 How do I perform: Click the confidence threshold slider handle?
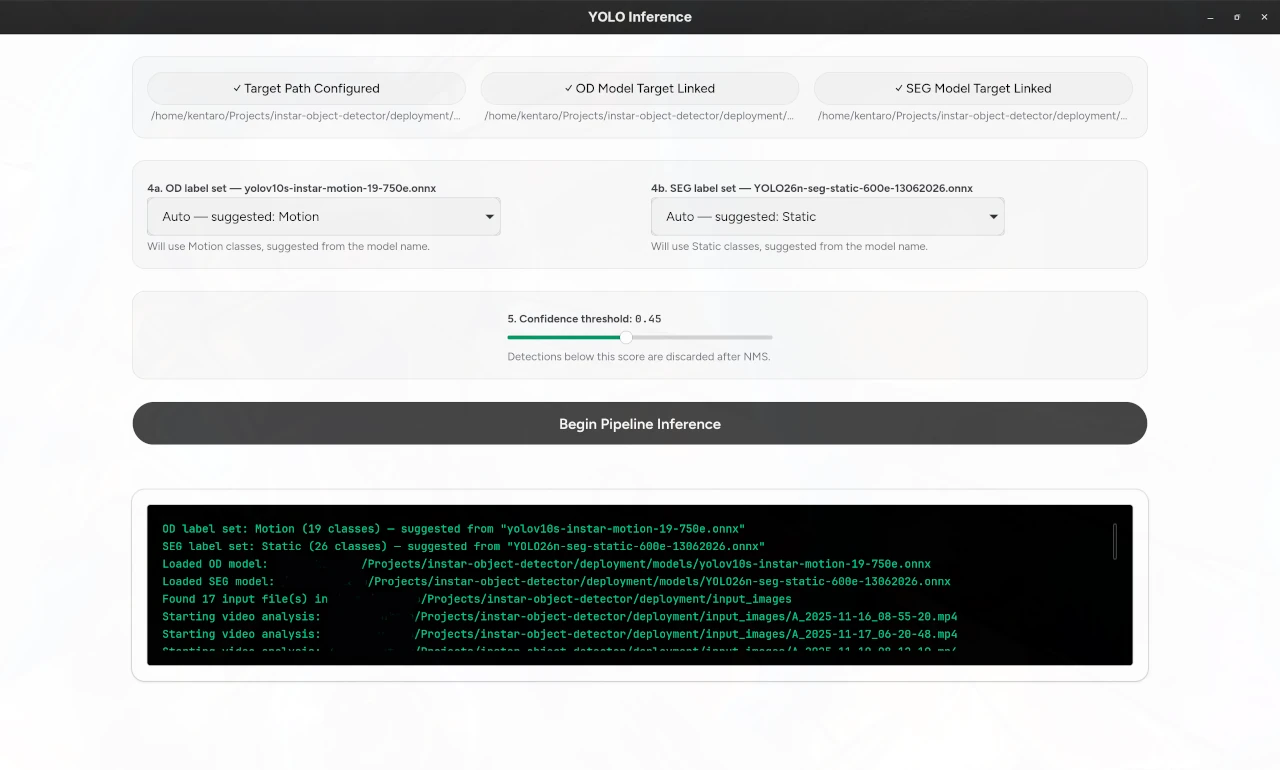coord(626,337)
